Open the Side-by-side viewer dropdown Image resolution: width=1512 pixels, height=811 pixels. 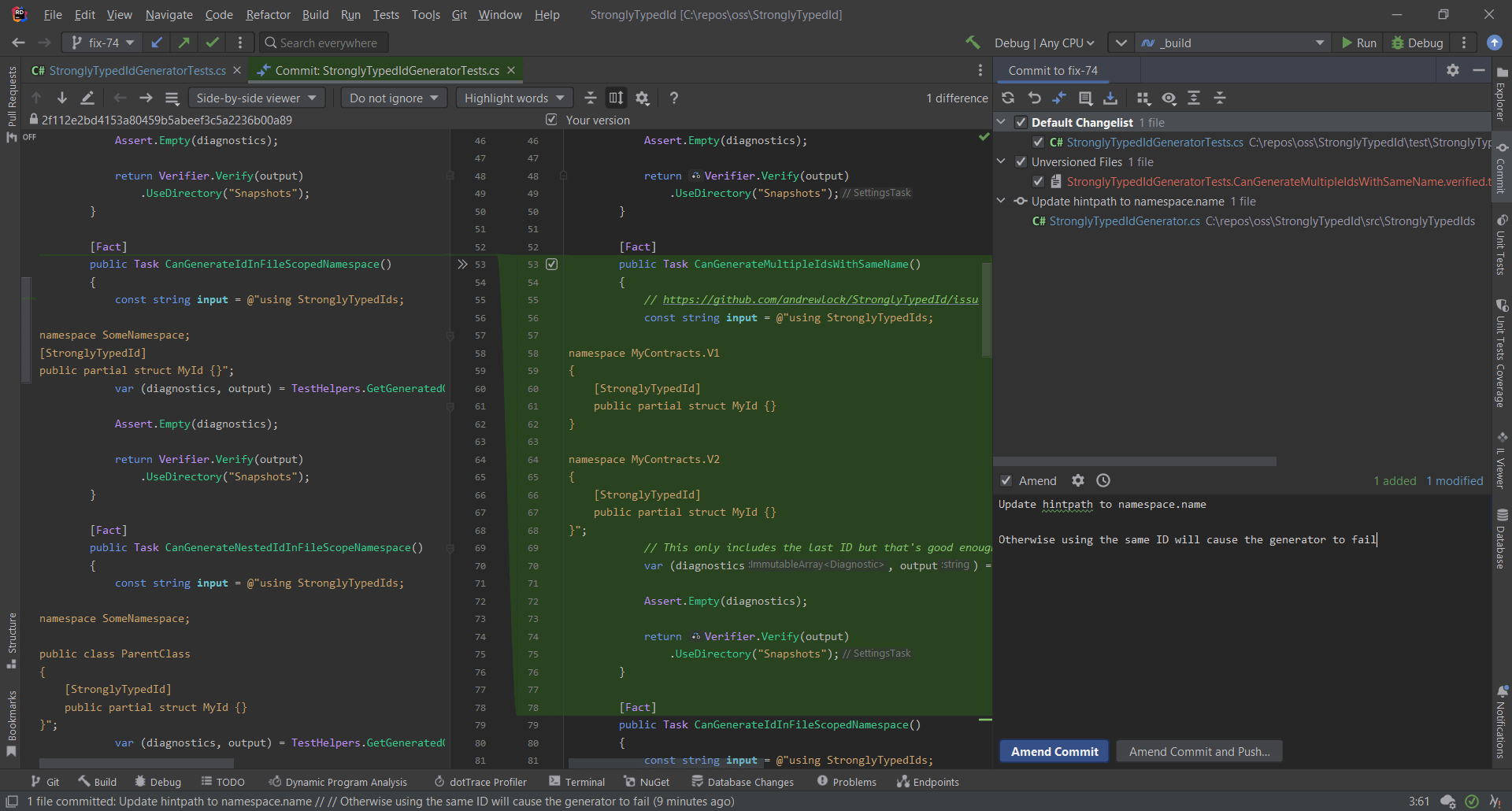[x=256, y=98]
